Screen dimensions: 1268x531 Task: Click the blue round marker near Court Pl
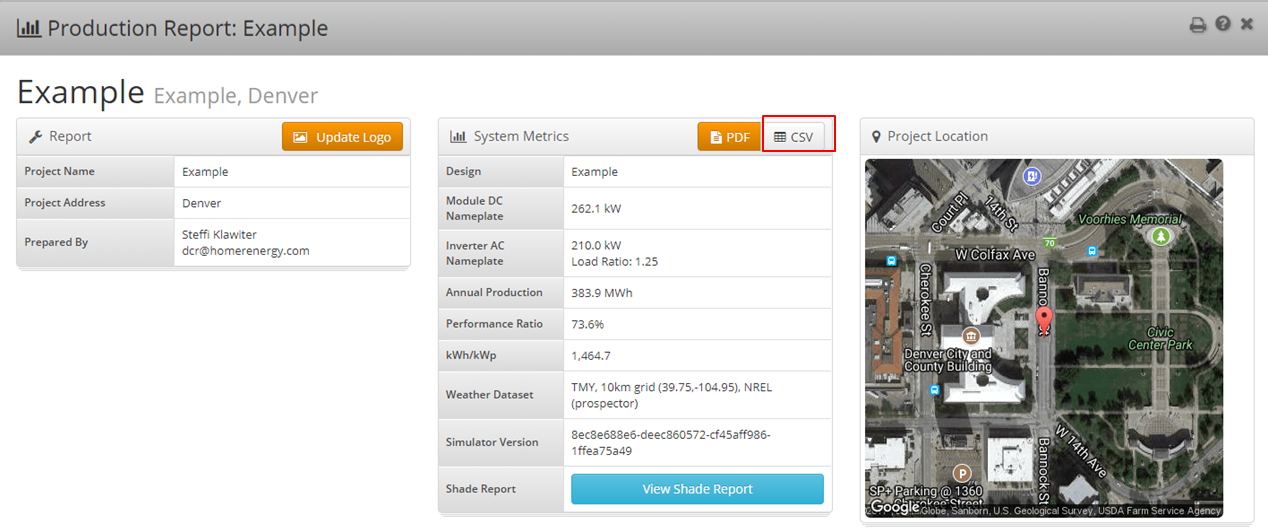1032,176
